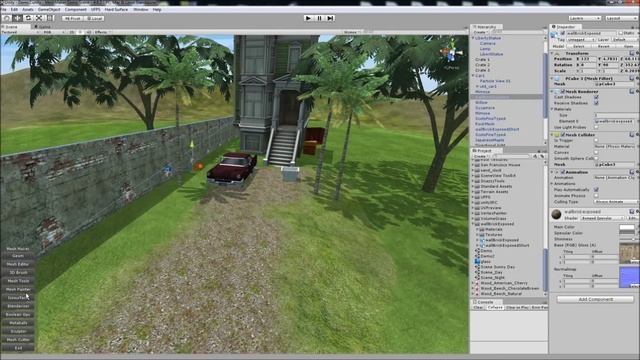The height and width of the screenshot is (360, 640).
Task: Click the Normalmap texture thumbnail
Action: pyautogui.click(x=629, y=277)
